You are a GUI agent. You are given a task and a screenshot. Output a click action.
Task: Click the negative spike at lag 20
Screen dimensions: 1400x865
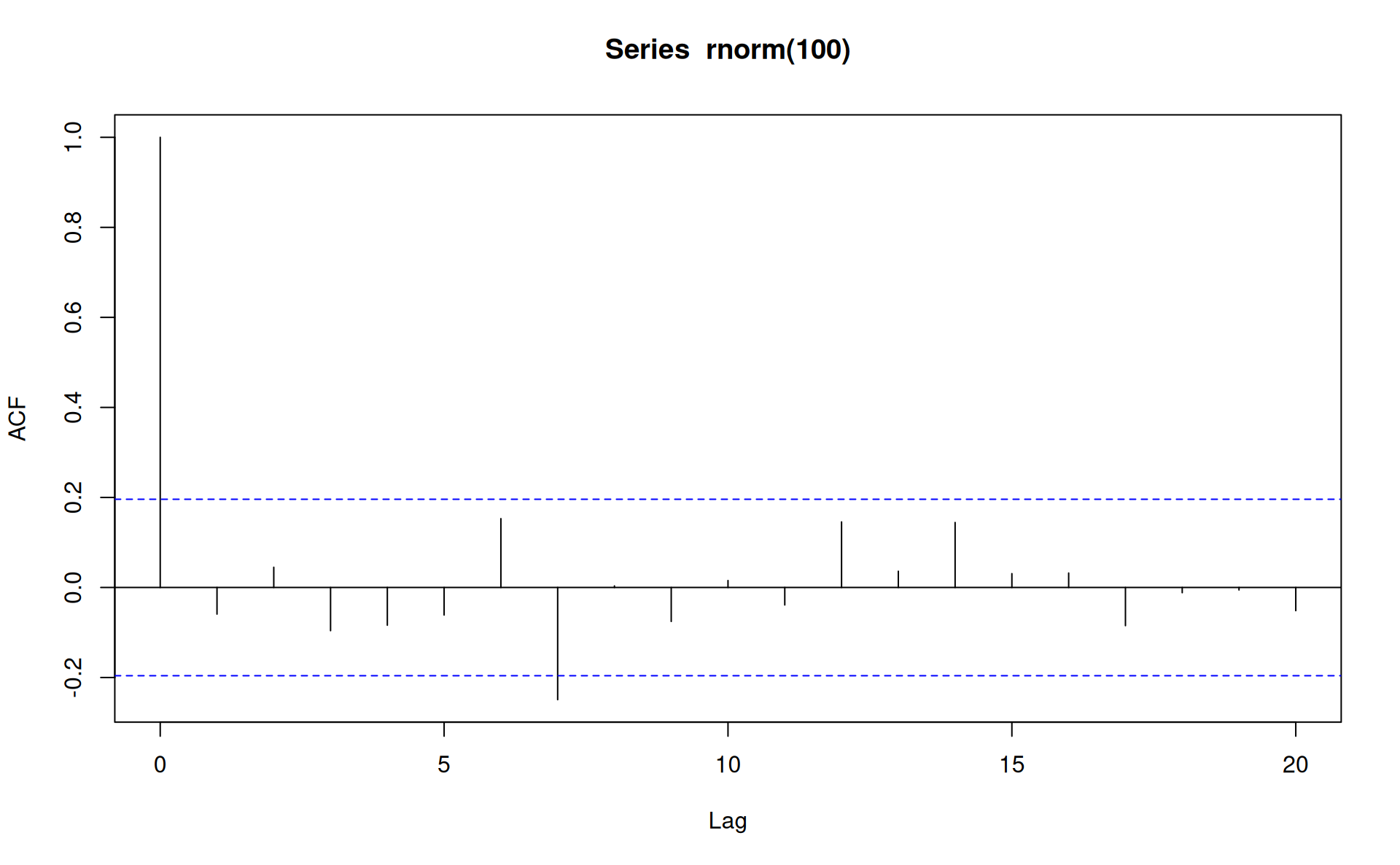[x=1296, y=599]
